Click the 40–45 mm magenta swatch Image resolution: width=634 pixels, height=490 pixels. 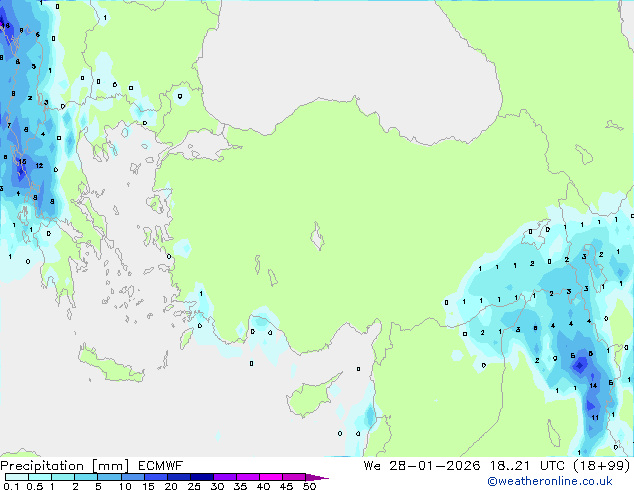point(271,477)
